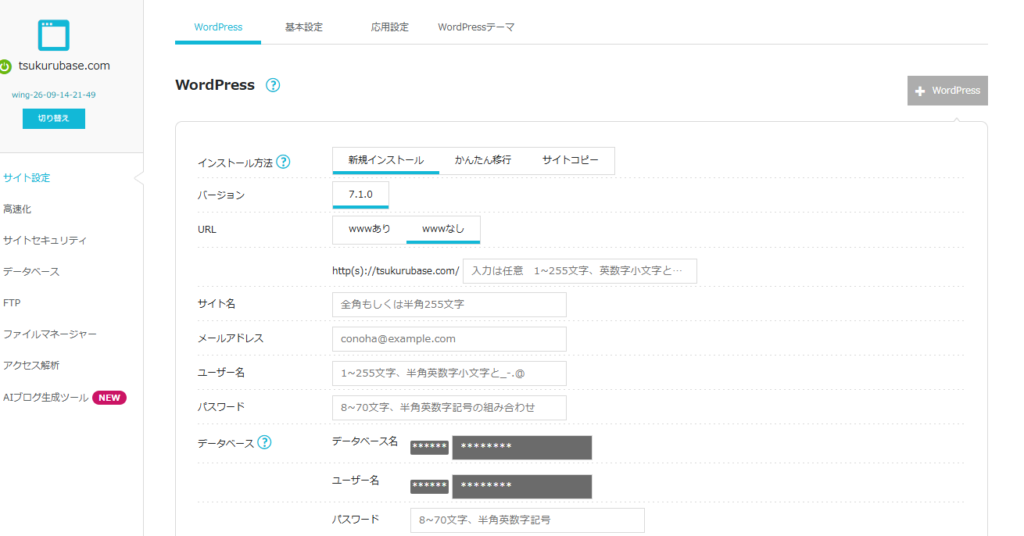
Task: Switch to the 応用設定 tab
Action: point(390,27)
